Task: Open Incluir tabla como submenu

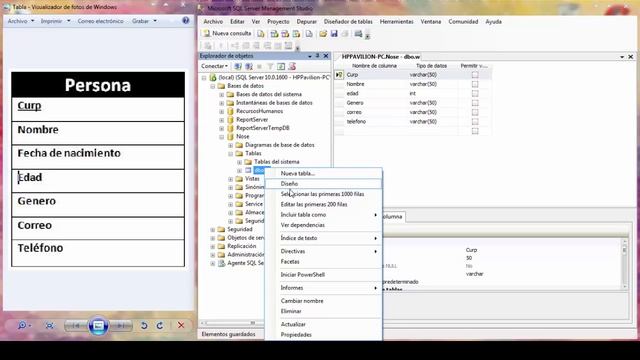Action: point(323,215)
